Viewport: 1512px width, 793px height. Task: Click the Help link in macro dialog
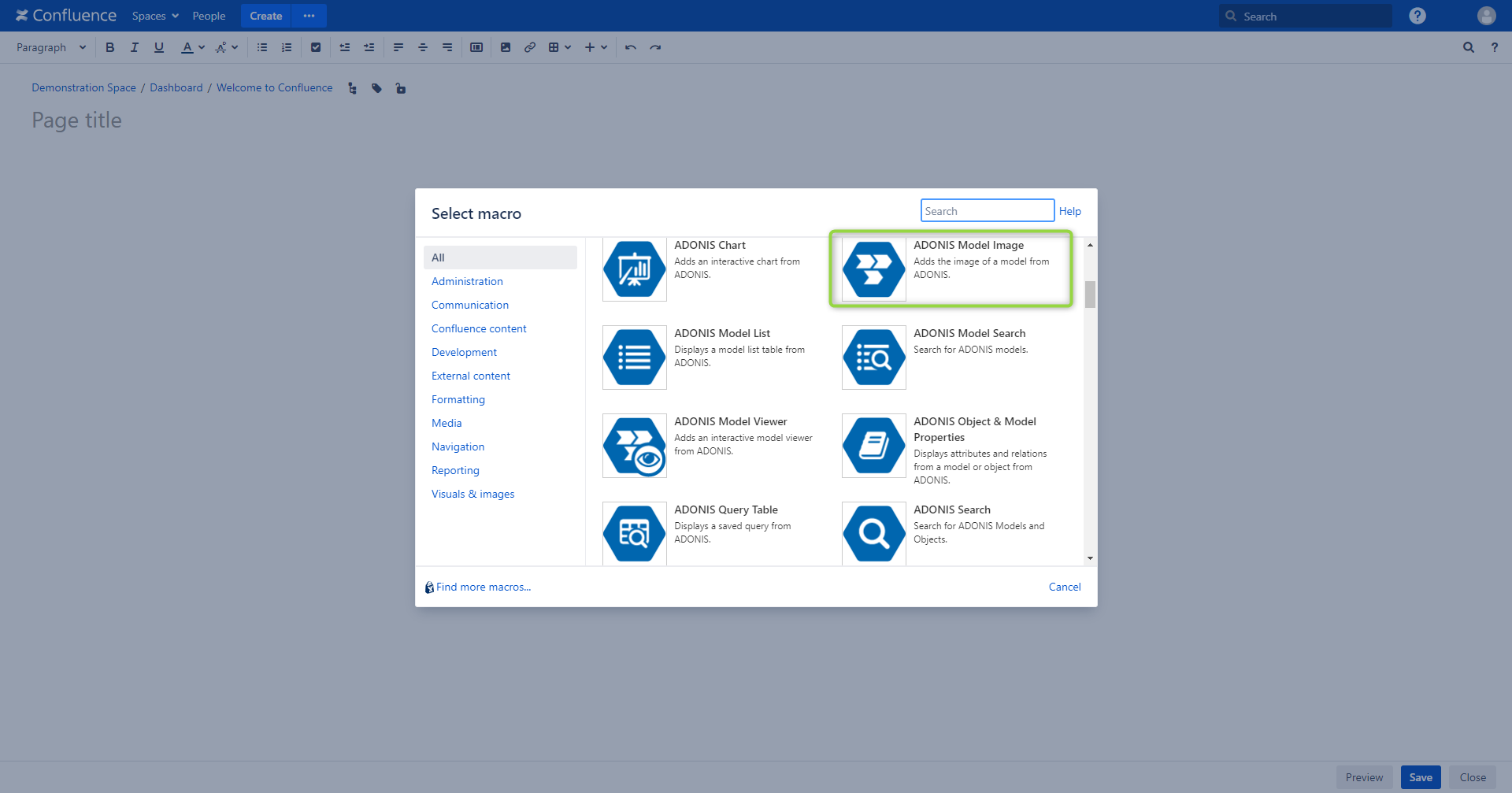click(x=1069, y=211)
